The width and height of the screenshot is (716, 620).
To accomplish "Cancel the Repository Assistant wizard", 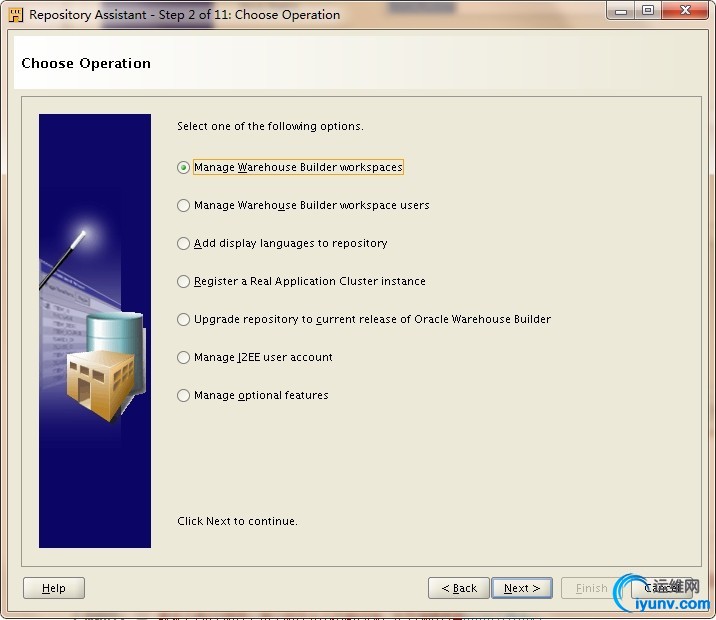I will [662, 588].
